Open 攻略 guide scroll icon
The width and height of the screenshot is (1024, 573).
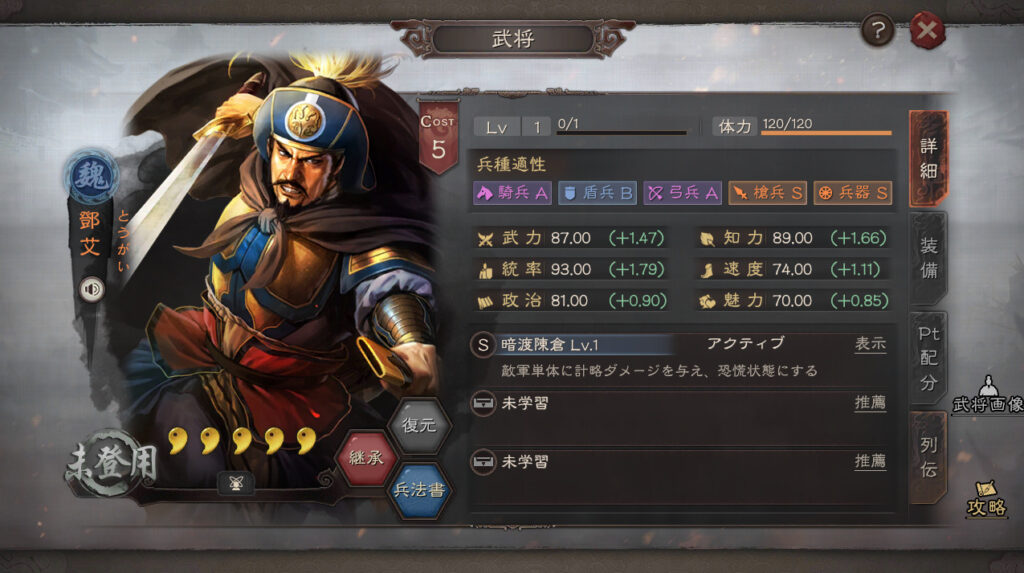click(x=986, y=499)
